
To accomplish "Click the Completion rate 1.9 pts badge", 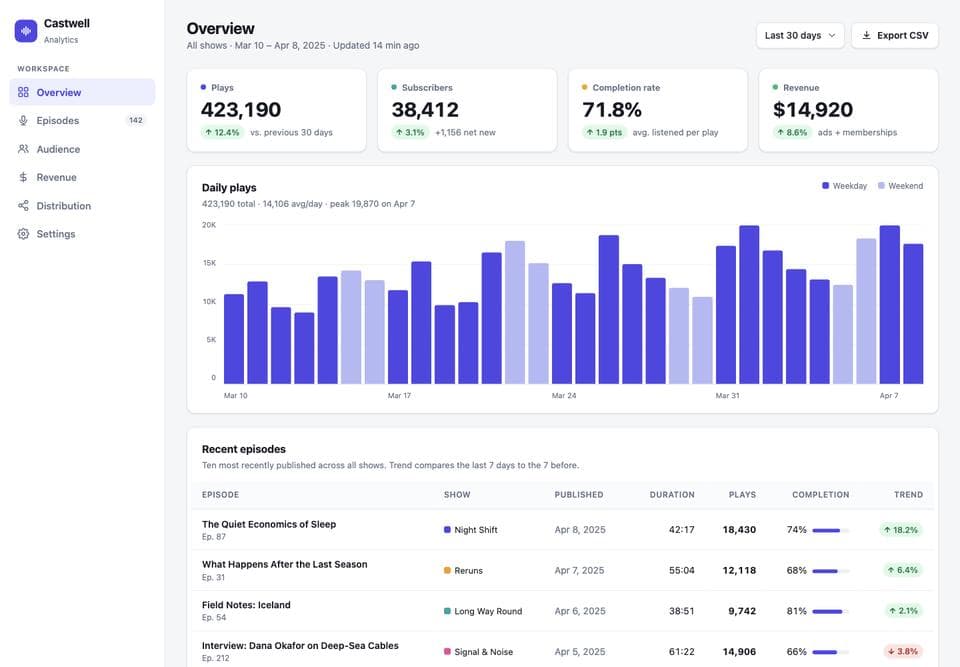I will (604, 132).
